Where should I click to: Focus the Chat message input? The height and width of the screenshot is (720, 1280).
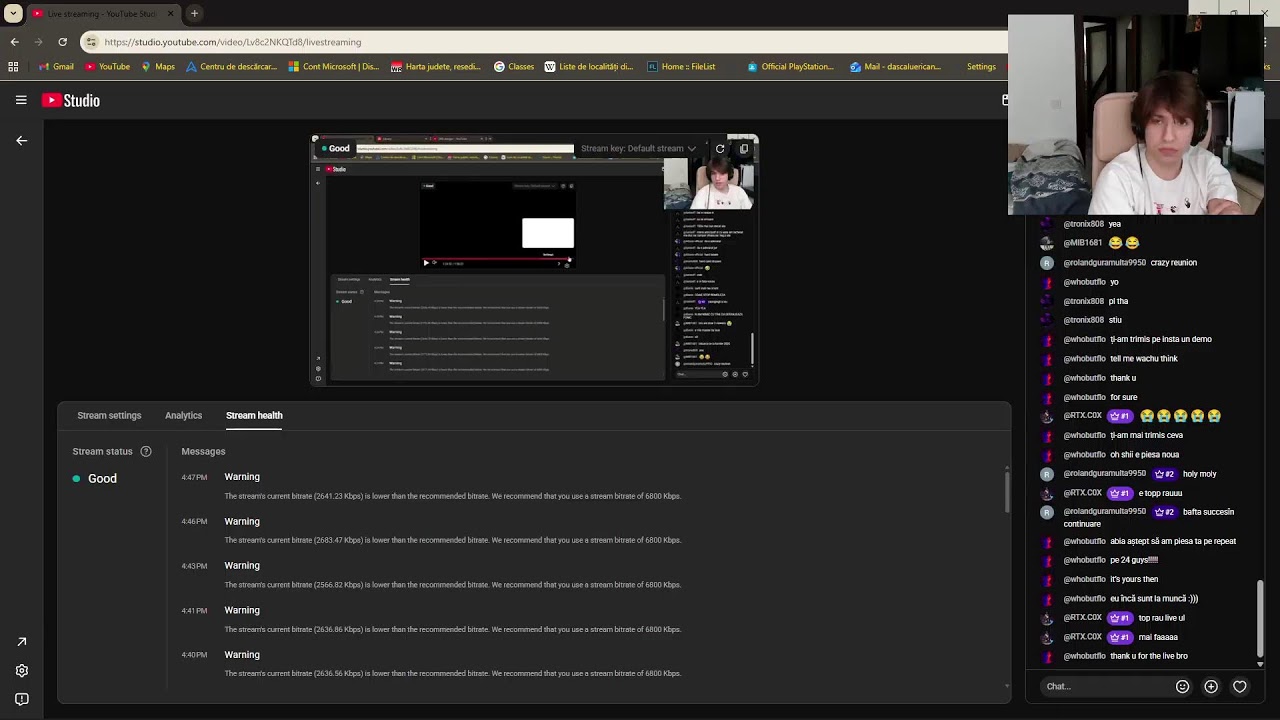pos(1105,687)
